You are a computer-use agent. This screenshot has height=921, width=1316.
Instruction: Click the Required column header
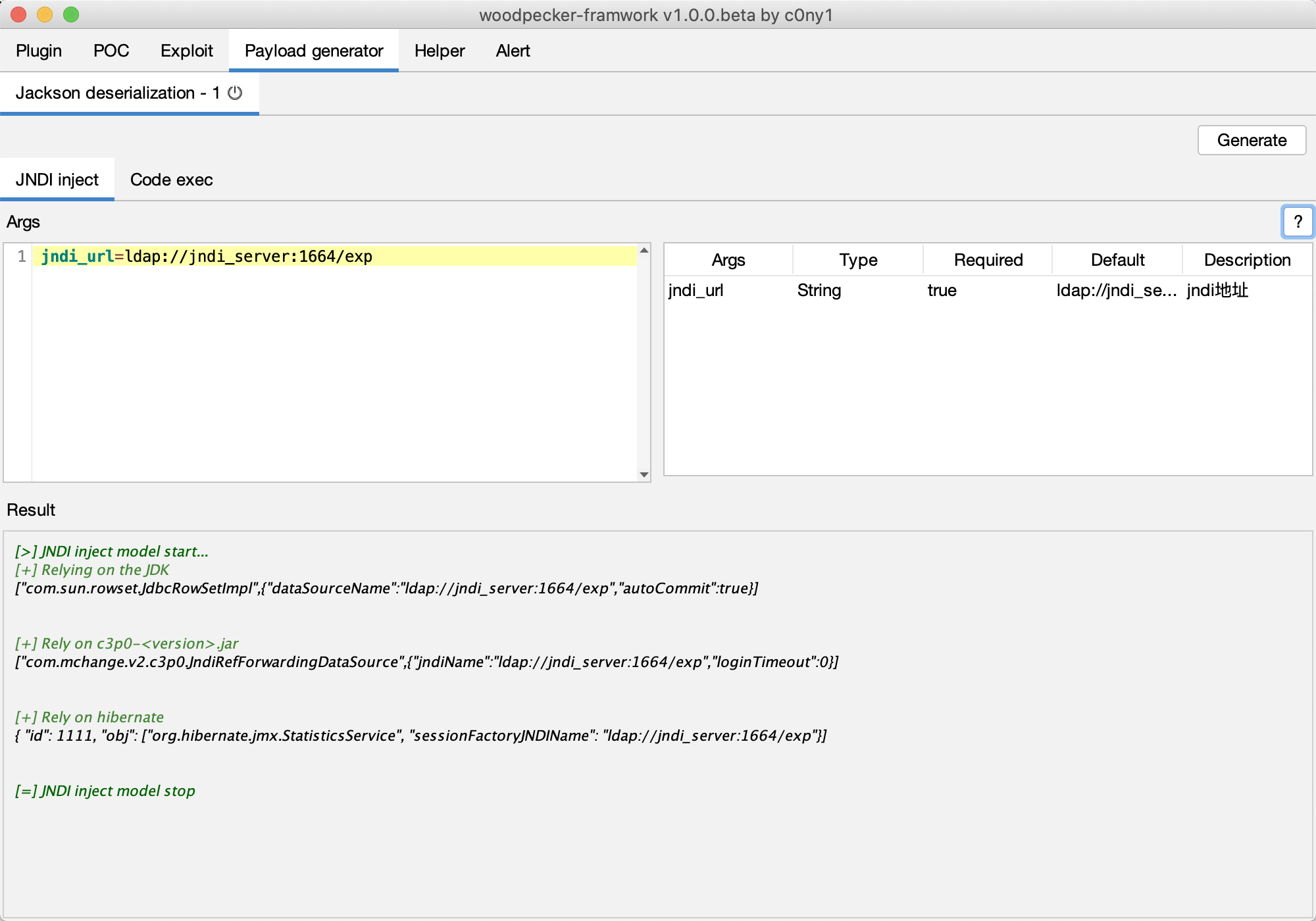[x=988, y=260]
